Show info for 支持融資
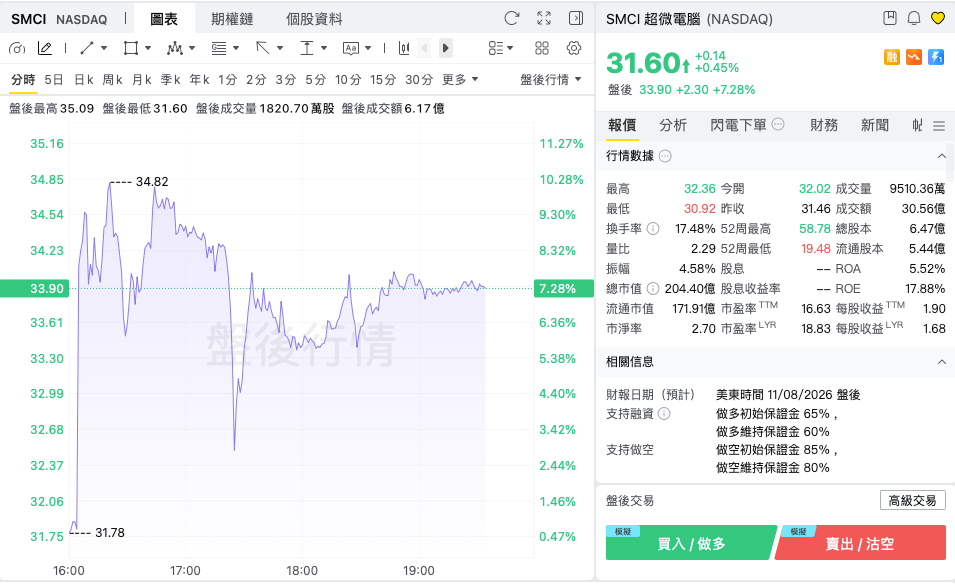 (664, 414)
